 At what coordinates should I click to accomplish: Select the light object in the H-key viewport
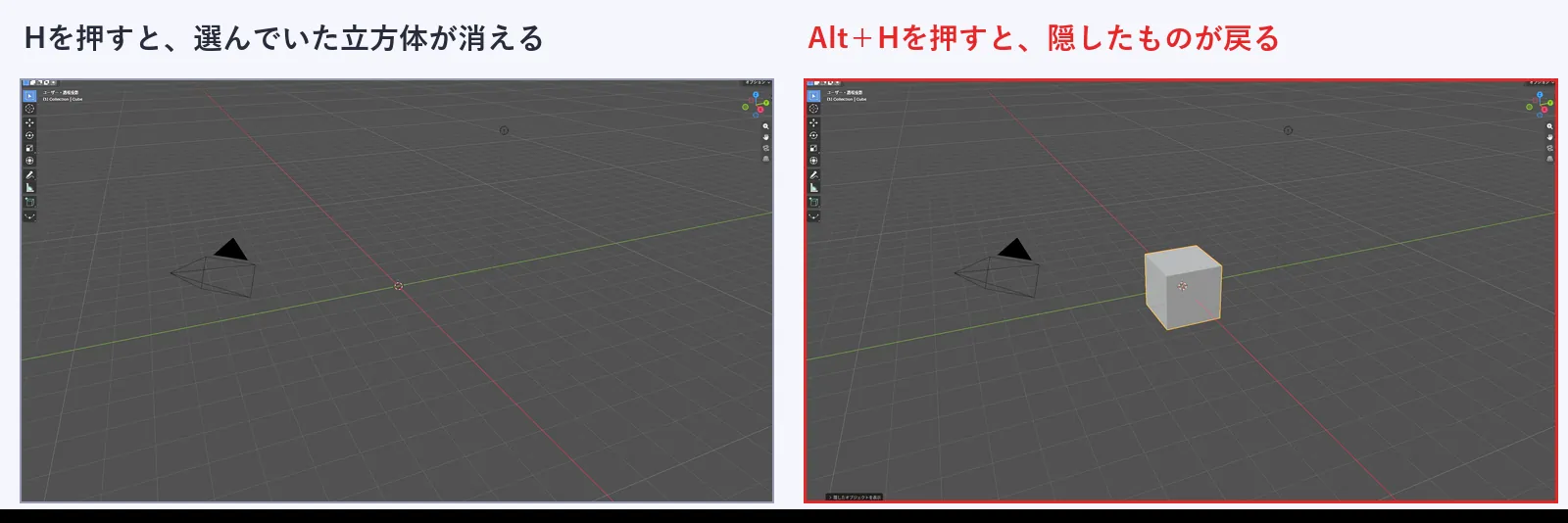coord(505,130)
